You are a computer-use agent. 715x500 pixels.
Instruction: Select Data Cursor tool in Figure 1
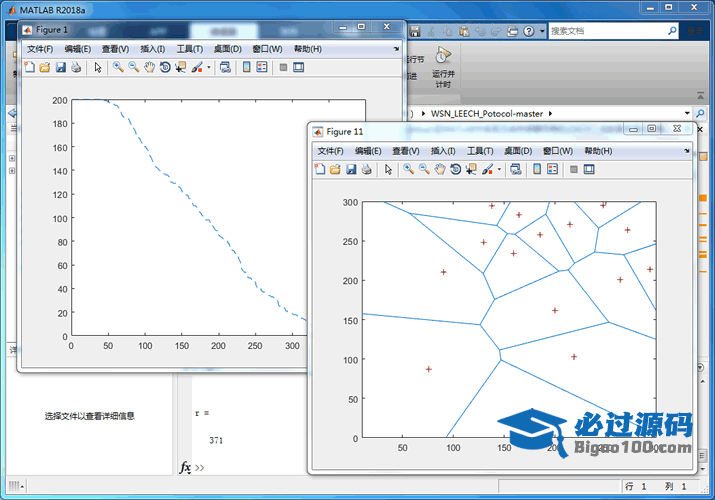click(x=181, y=67)
